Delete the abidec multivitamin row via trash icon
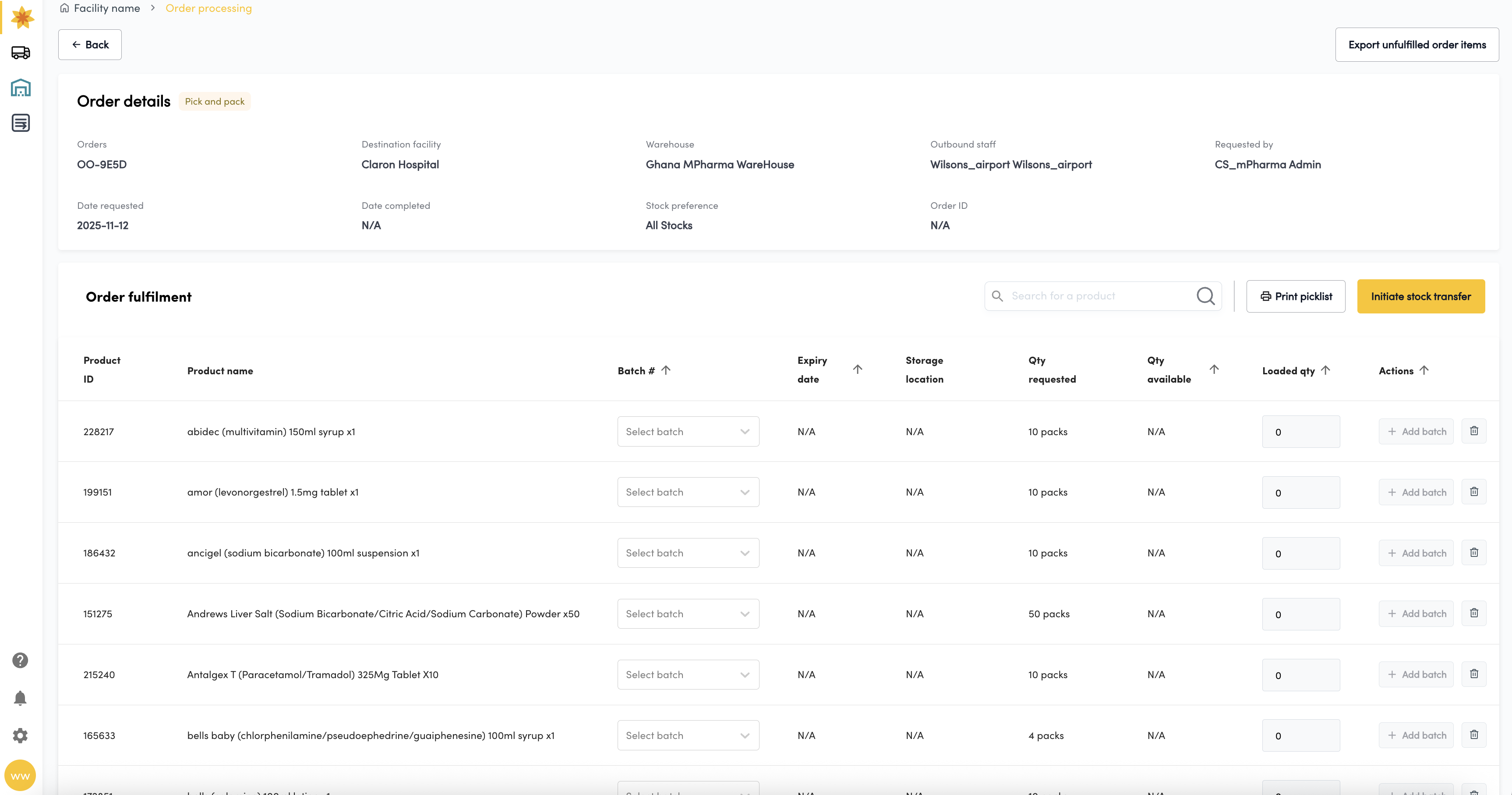The height and width of the screenshot is (795, 1512). coord(1474,431)
